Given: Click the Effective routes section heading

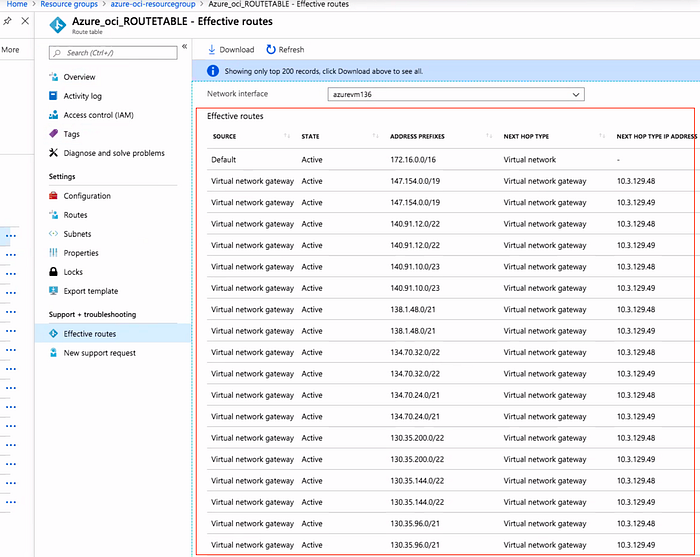Looking at the screenshot, I should [235, 116].
